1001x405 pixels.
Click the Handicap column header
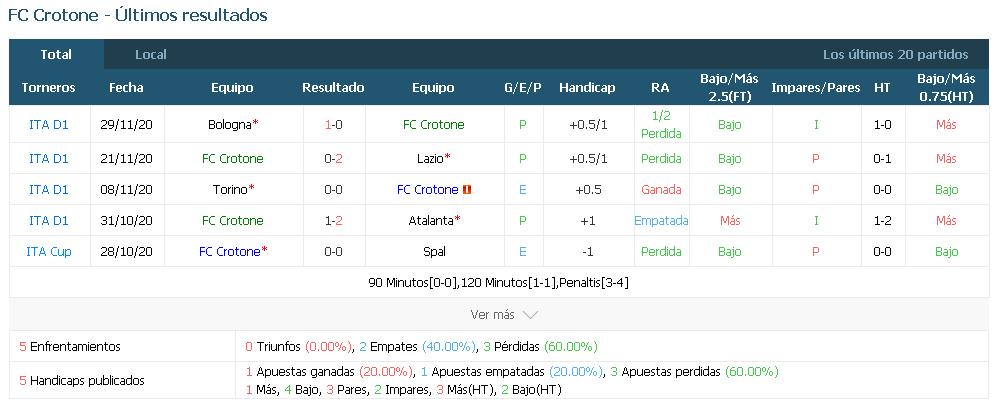(x=587, y=88)
